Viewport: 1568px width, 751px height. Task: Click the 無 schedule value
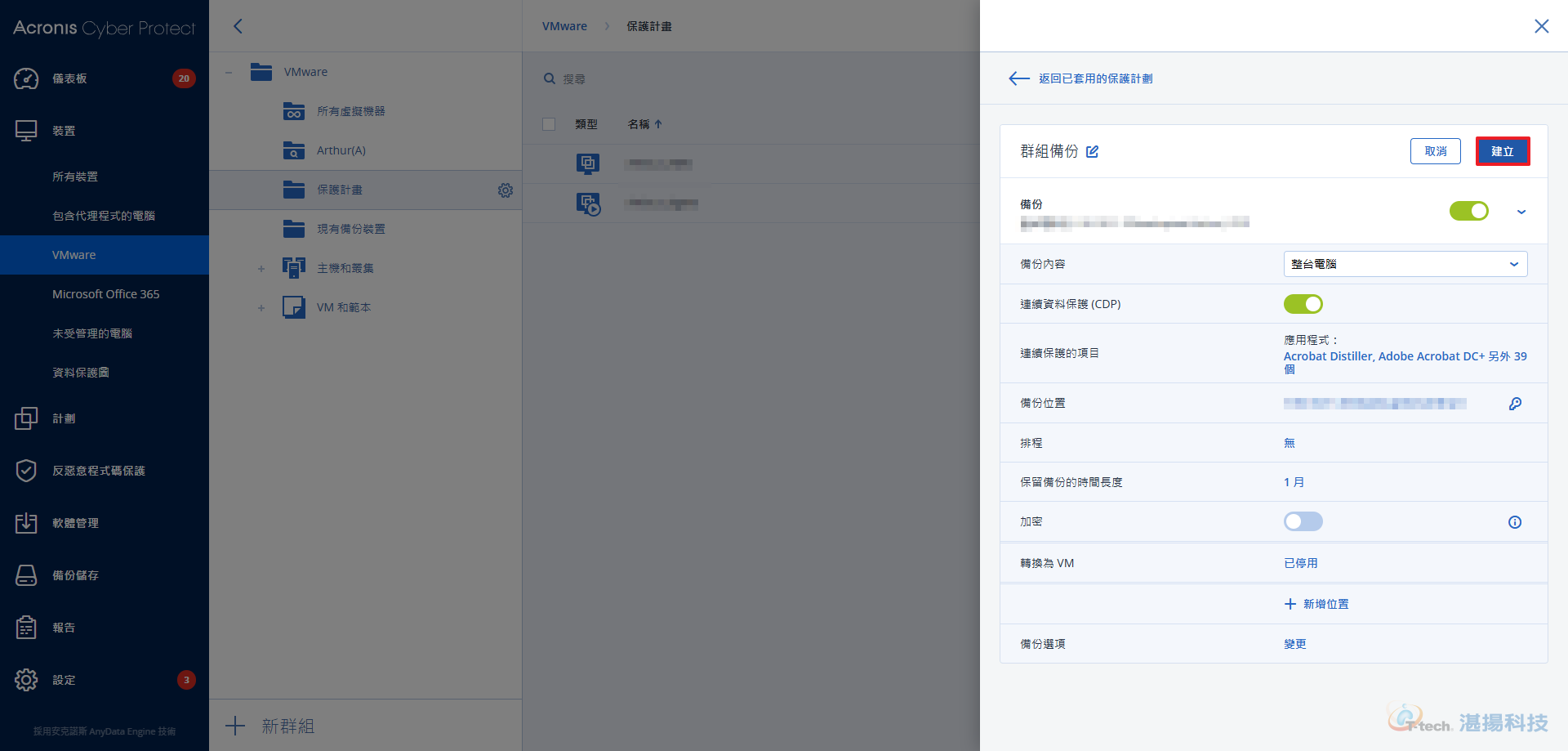(1290, 443)
